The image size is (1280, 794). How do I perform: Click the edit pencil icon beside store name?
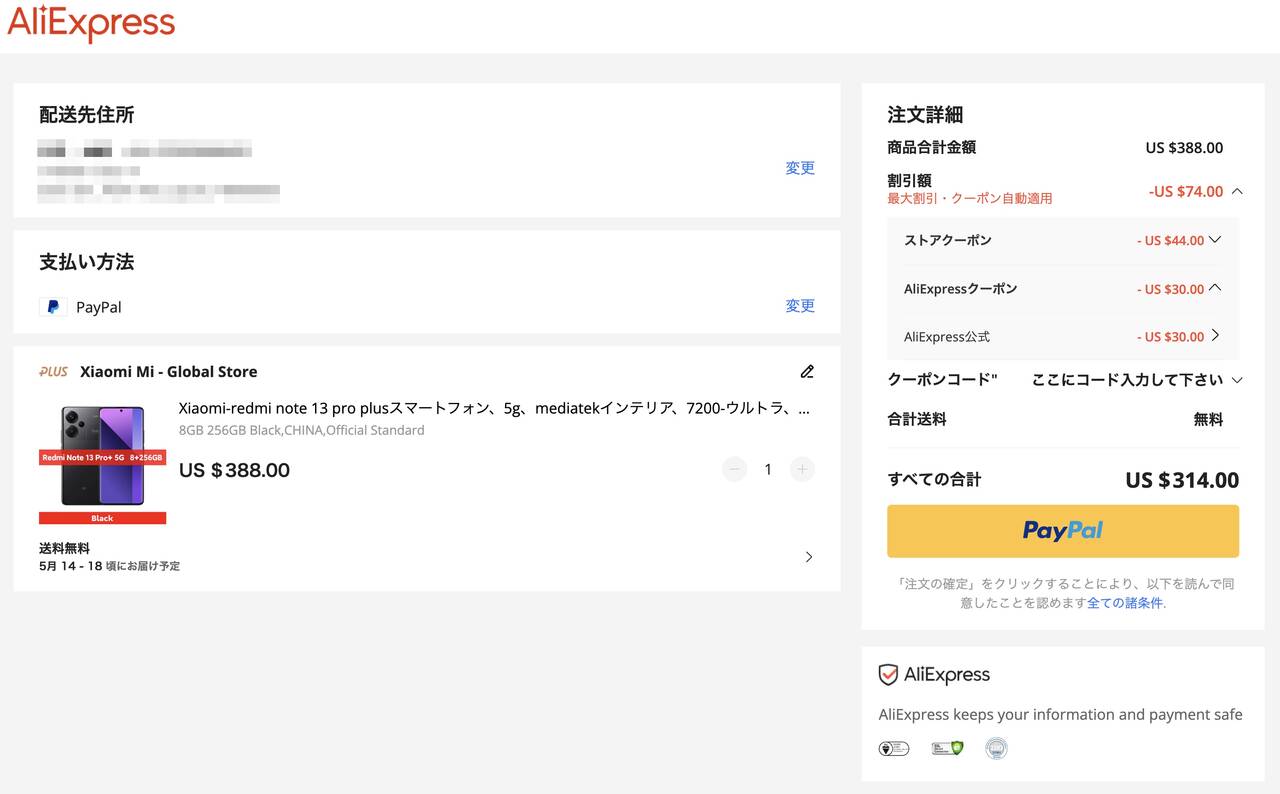[x=807, y=372]
